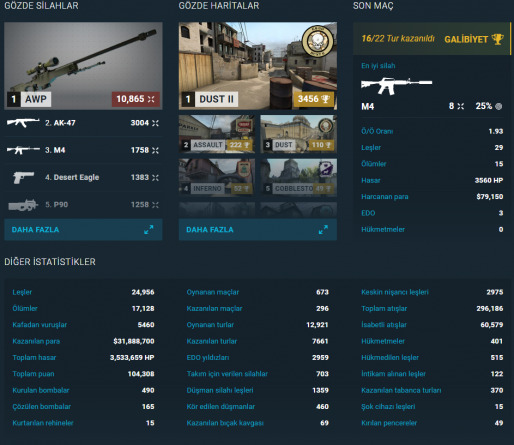Click the AK-47 rifle icon
Viewport: 514px width, 445px height.
[x=23, y=123]
